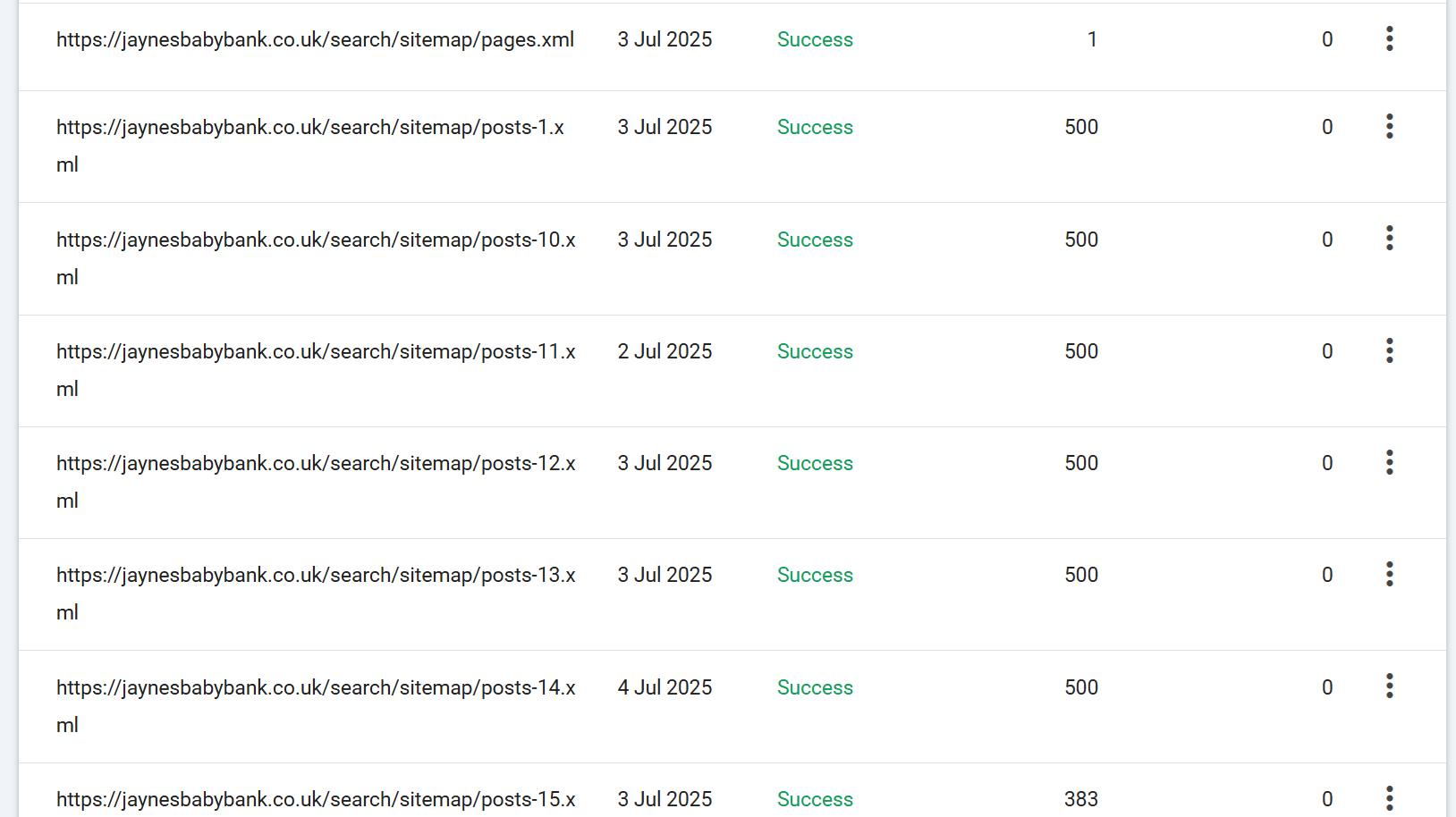Open the three-dot menu for the posts-10.xml row
Screen dimensions: 1456x817
[1389, 238]
